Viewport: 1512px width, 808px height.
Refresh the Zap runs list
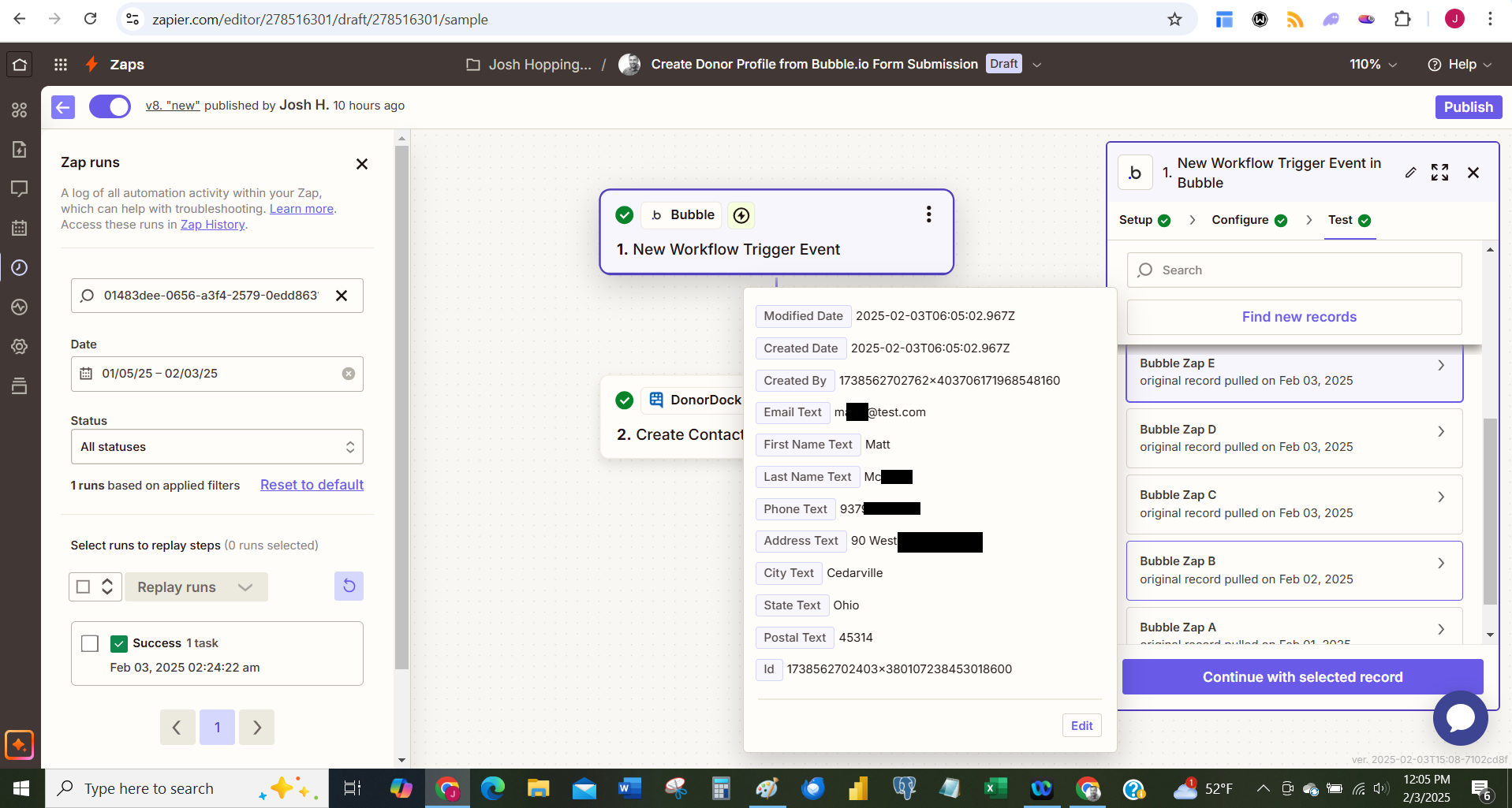(349, 586)
